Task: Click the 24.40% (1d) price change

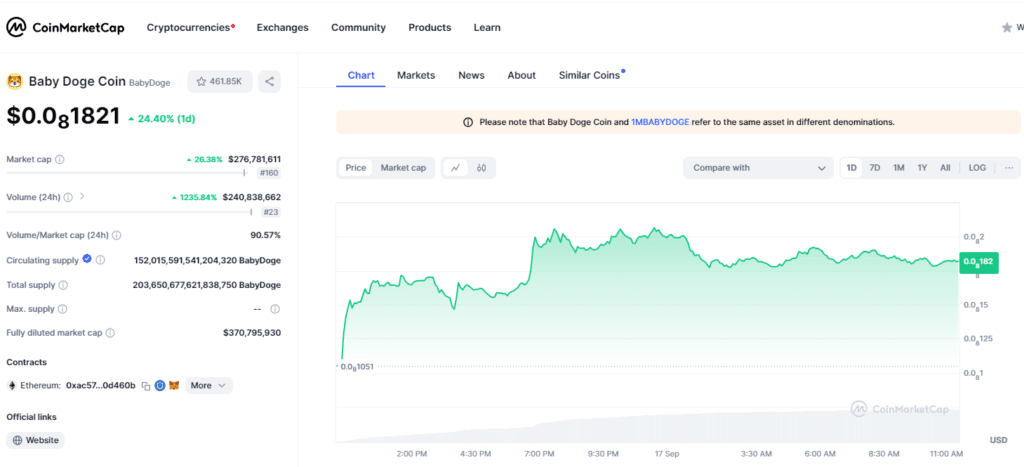Action: point(162,119)
